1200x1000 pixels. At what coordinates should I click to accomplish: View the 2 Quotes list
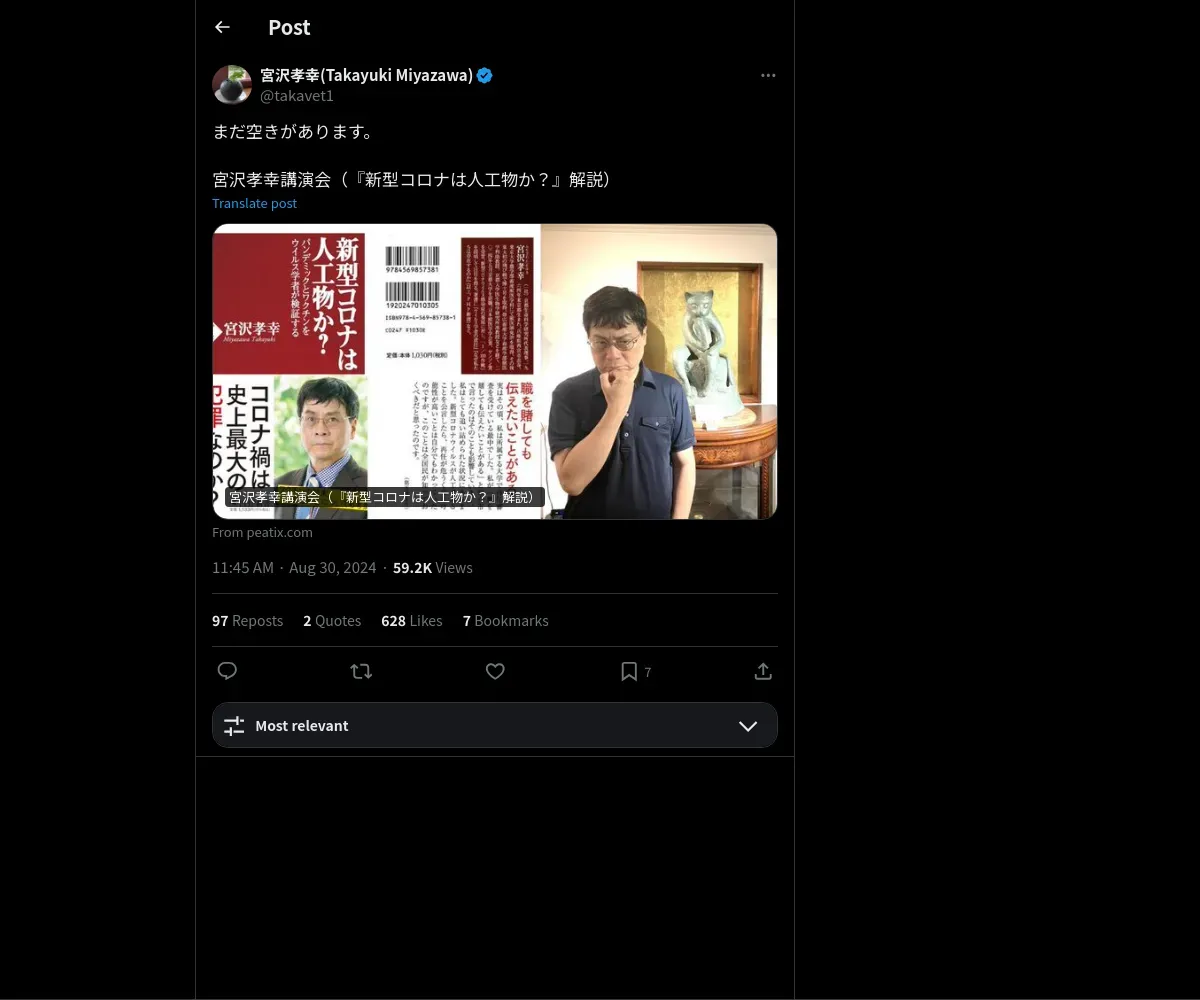332,621
